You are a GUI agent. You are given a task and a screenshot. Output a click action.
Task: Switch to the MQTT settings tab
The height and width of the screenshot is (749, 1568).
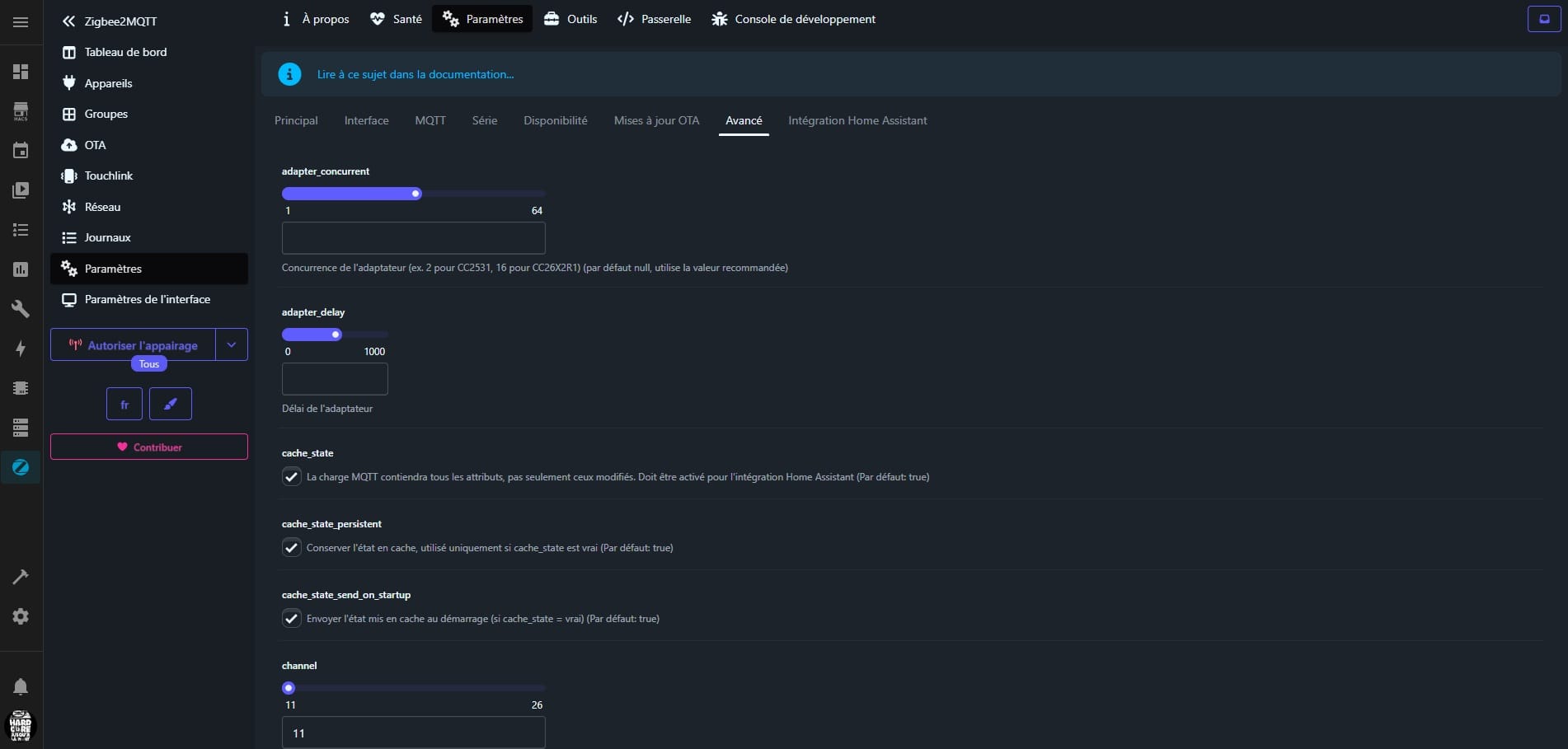430,120
